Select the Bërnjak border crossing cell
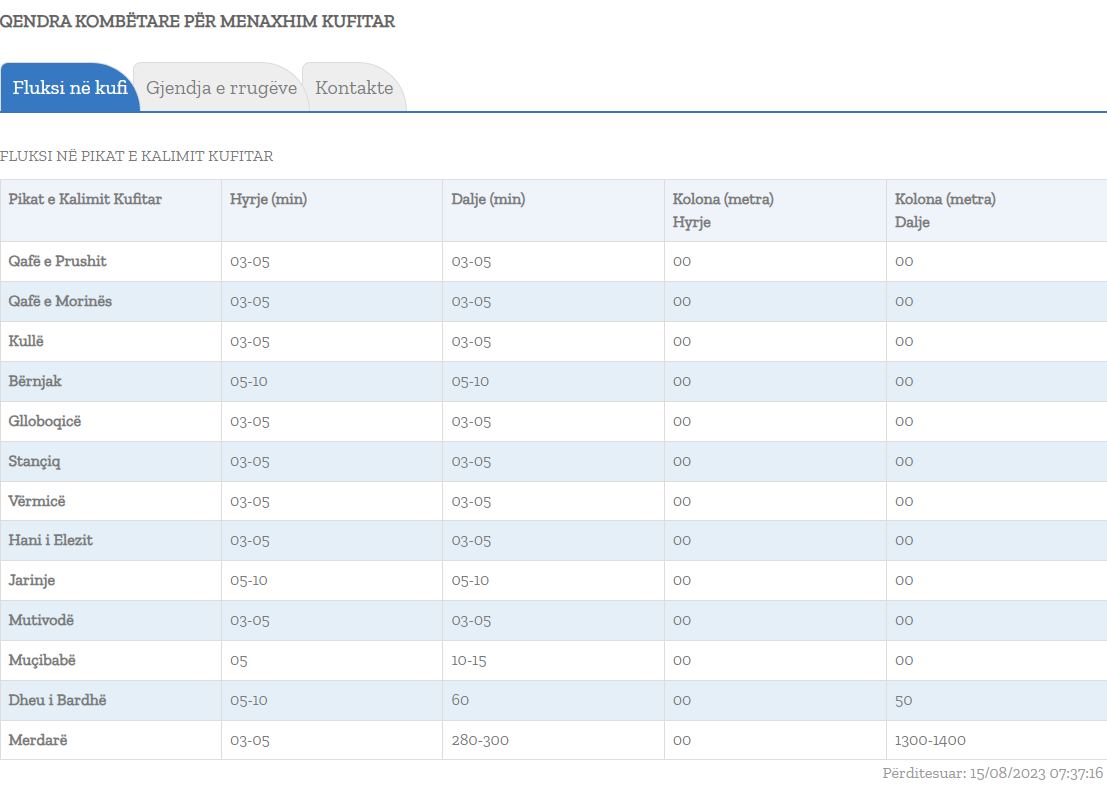The width and height of the screenshot is (1107, 789). [35, 381]
